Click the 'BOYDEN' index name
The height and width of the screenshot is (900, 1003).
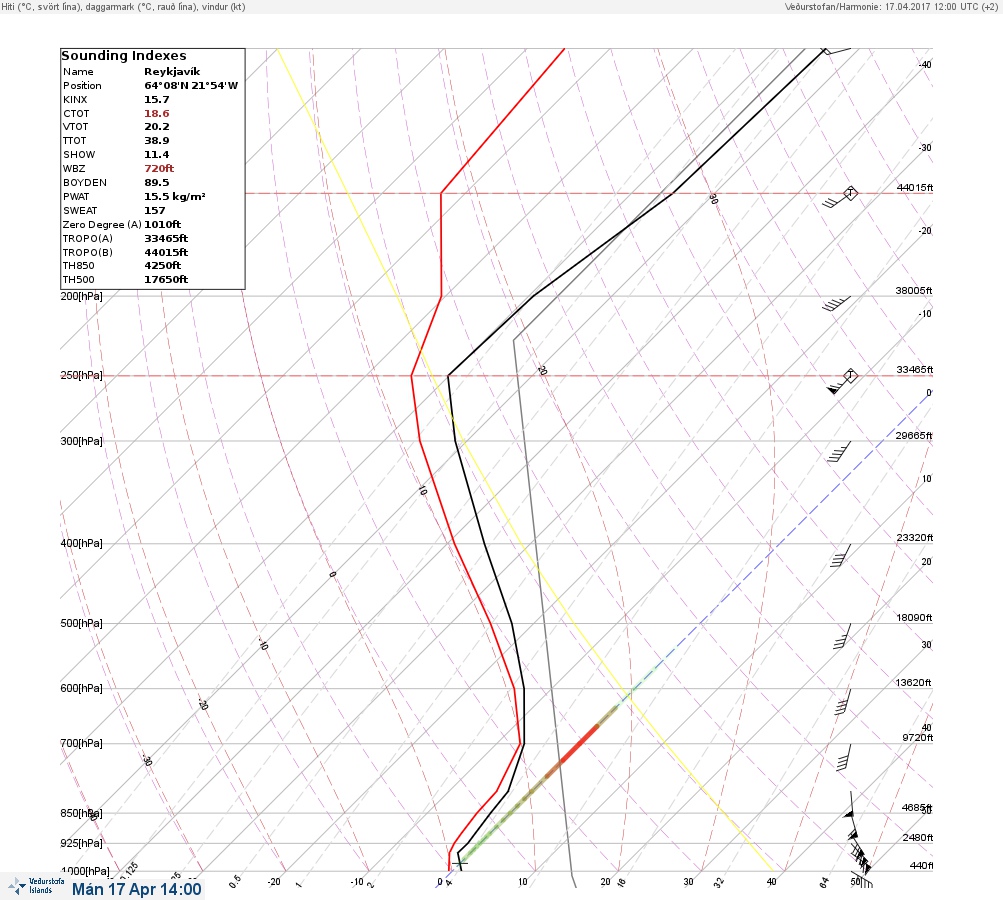click(84, 182)
